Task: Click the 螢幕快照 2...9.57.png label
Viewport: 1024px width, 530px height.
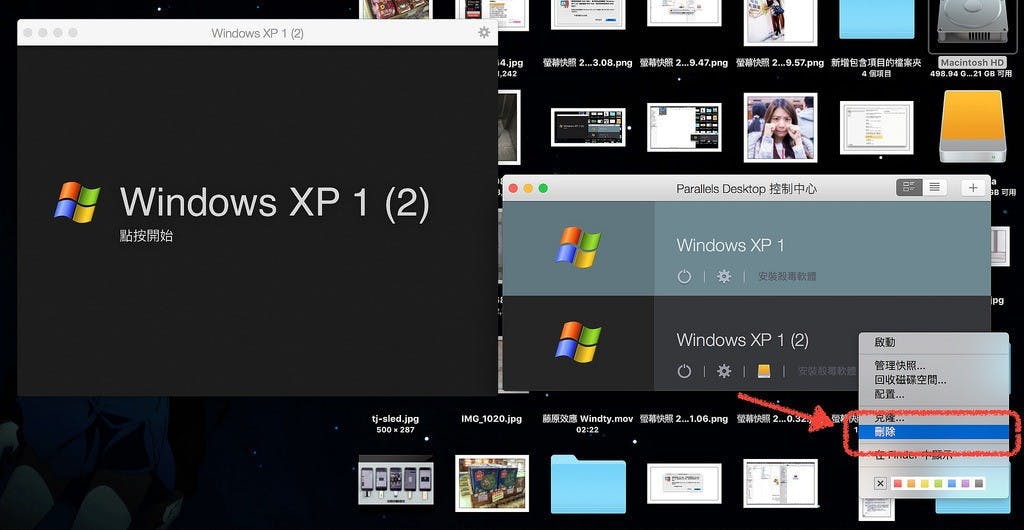Action: pos(780,63)
